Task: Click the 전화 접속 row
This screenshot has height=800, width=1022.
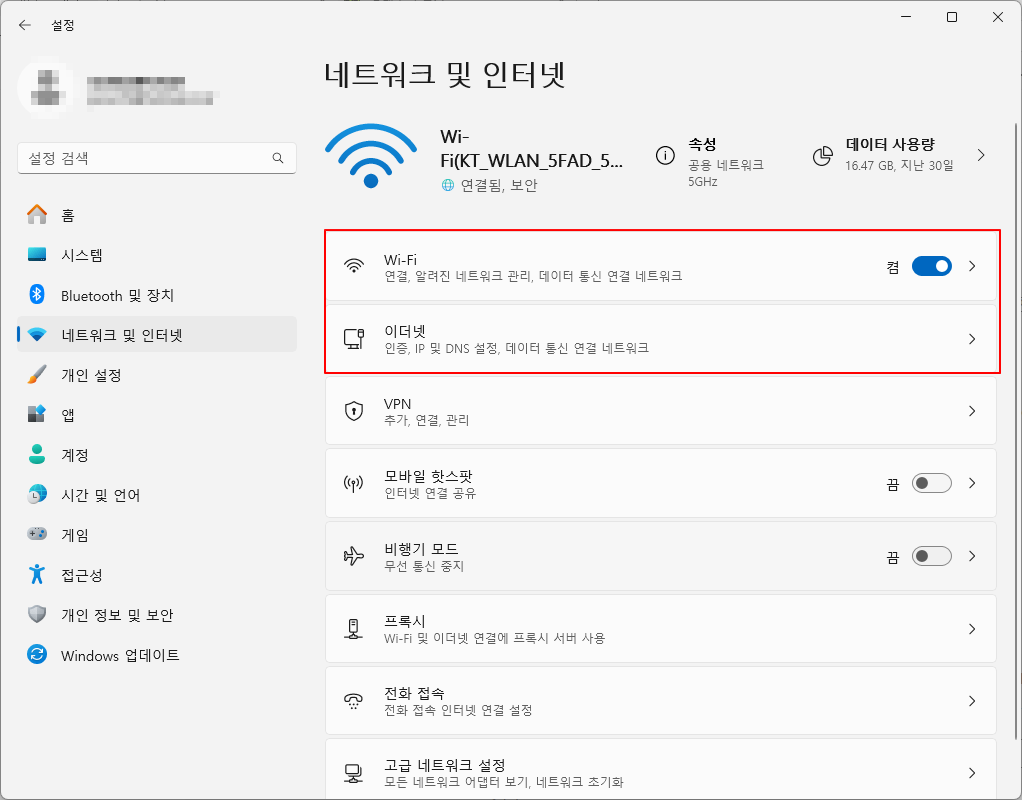Action: (660, 700)
